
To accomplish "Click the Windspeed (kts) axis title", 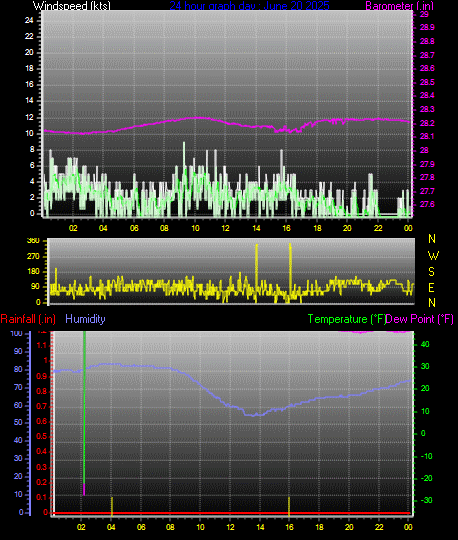I will pos(72,5).
